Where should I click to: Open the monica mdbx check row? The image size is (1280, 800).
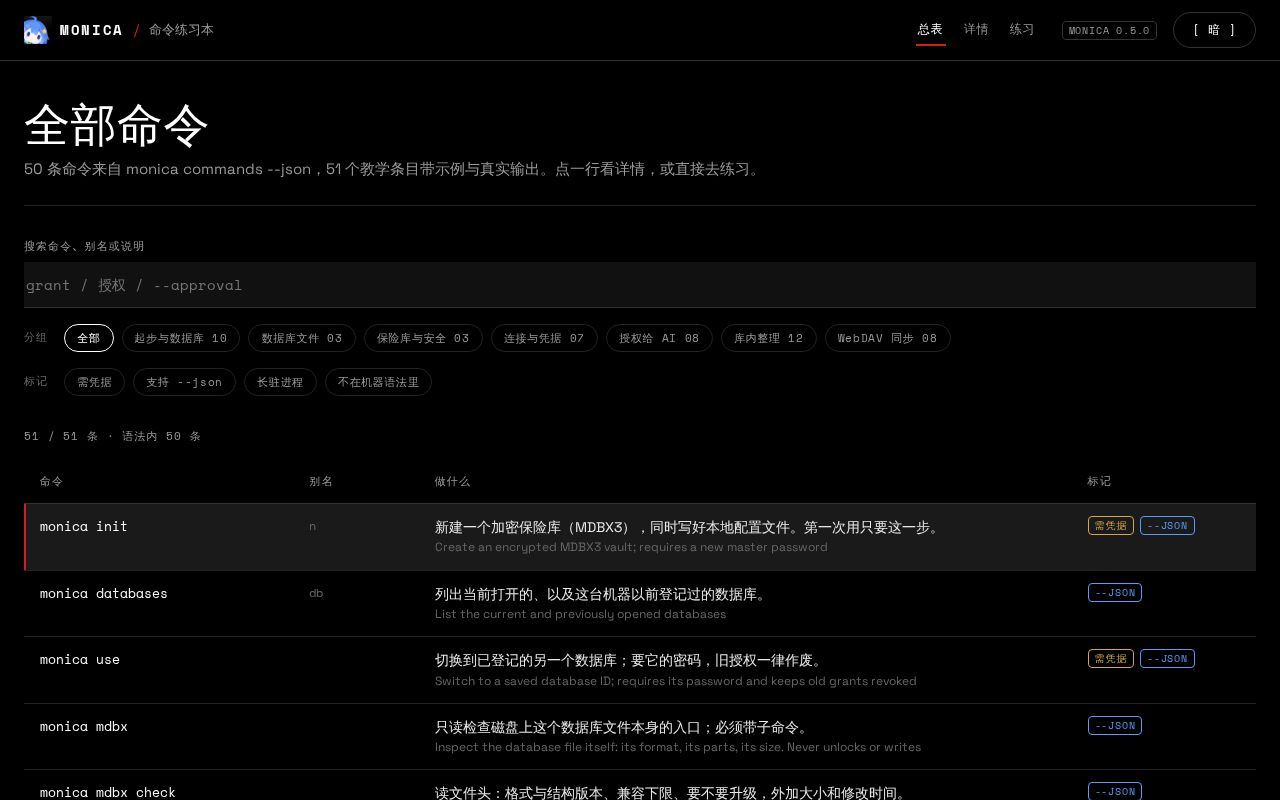pos(640,786)
